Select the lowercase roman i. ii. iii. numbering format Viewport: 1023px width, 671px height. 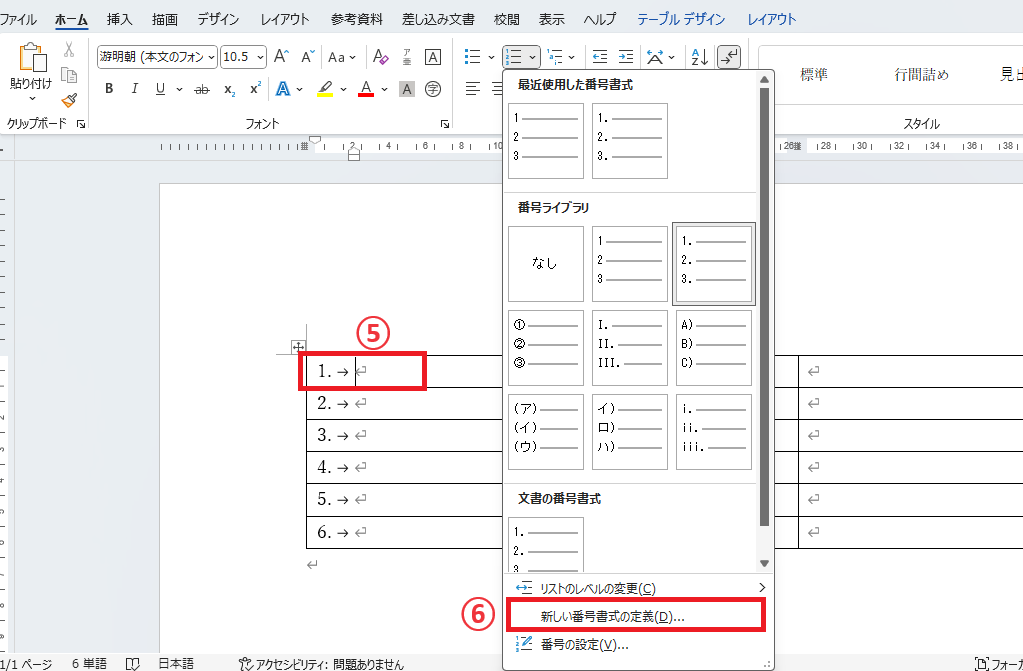(714, 431)
